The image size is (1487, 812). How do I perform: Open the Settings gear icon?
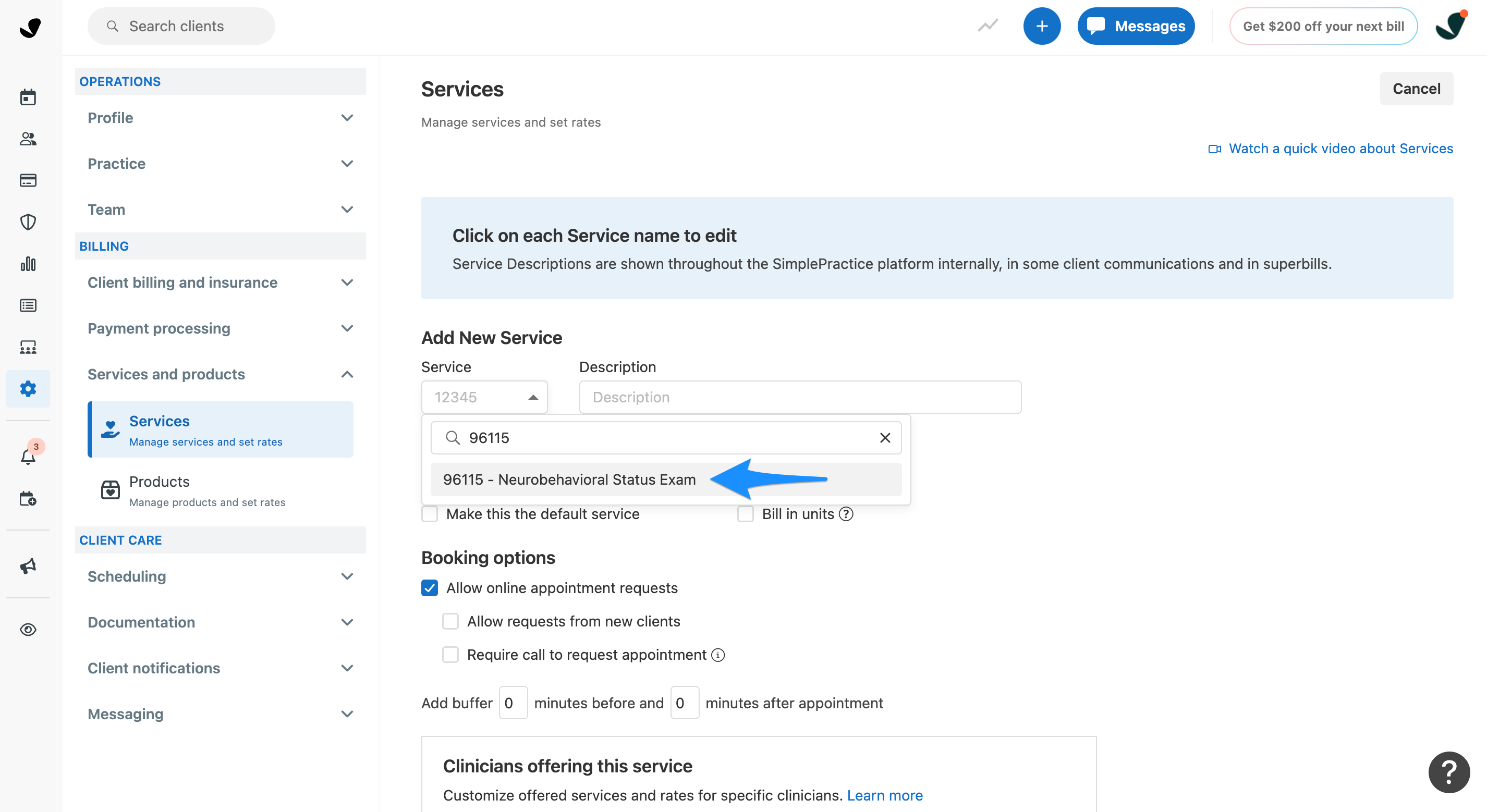[x=28, y=388]
